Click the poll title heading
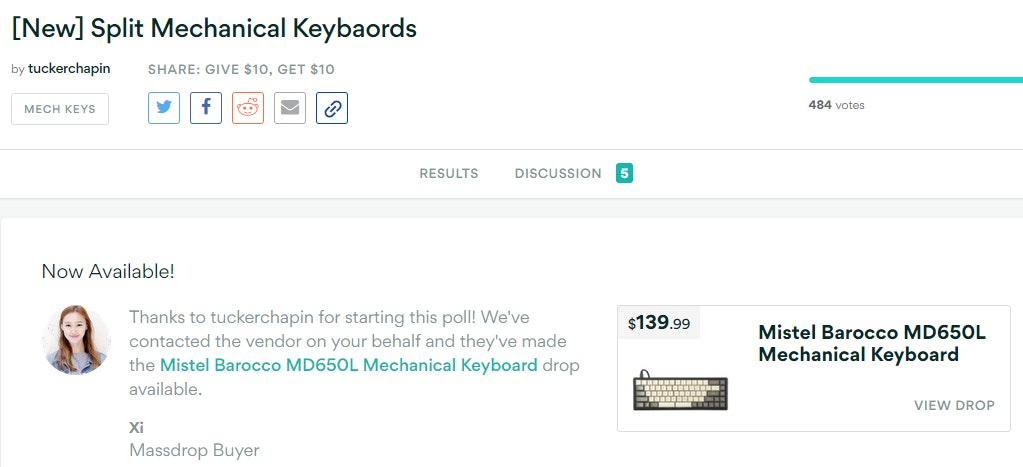Screen dimensions: 1023x467 (214, 28)
